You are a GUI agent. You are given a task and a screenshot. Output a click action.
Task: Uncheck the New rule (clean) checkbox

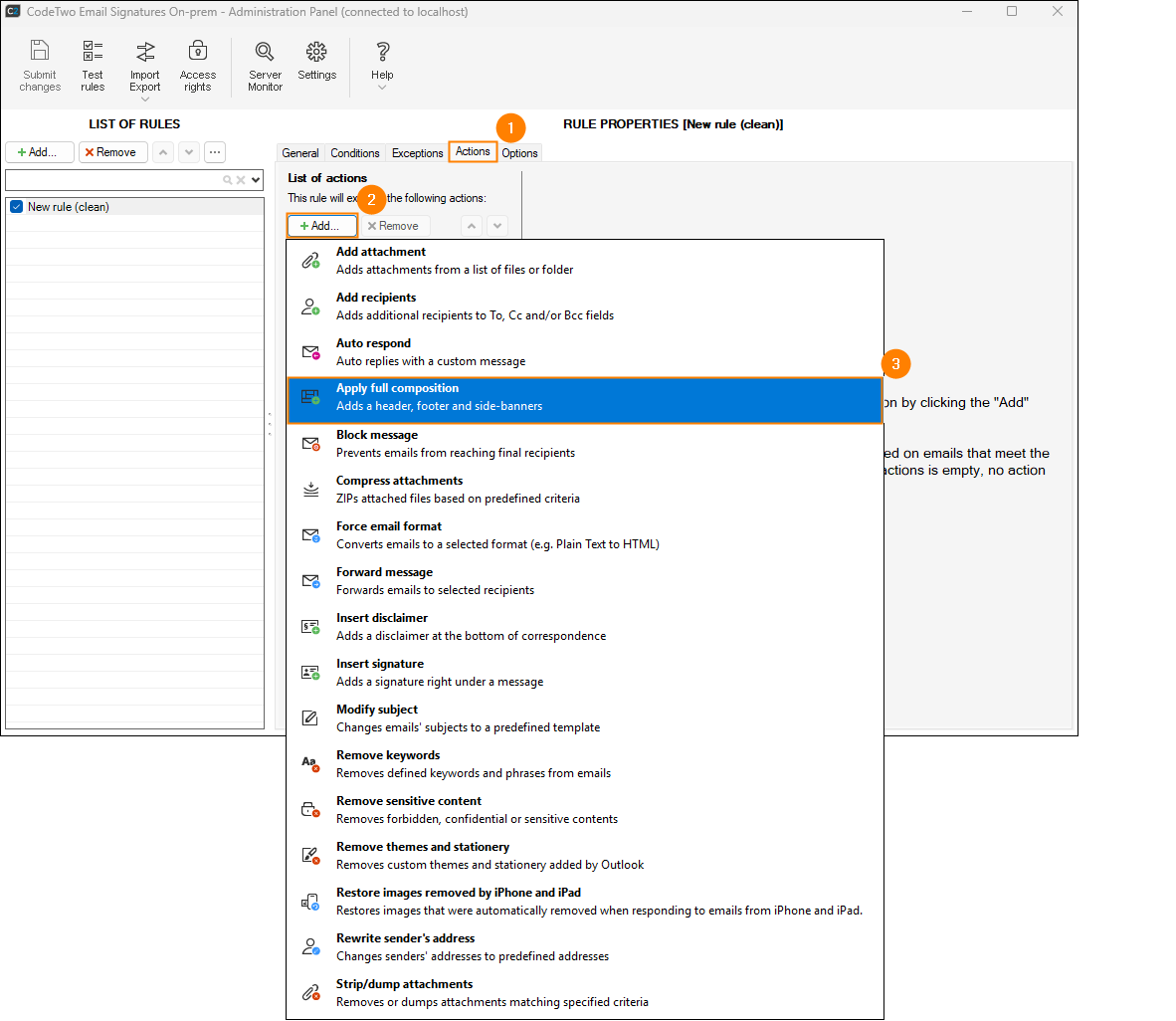point(16,207)
